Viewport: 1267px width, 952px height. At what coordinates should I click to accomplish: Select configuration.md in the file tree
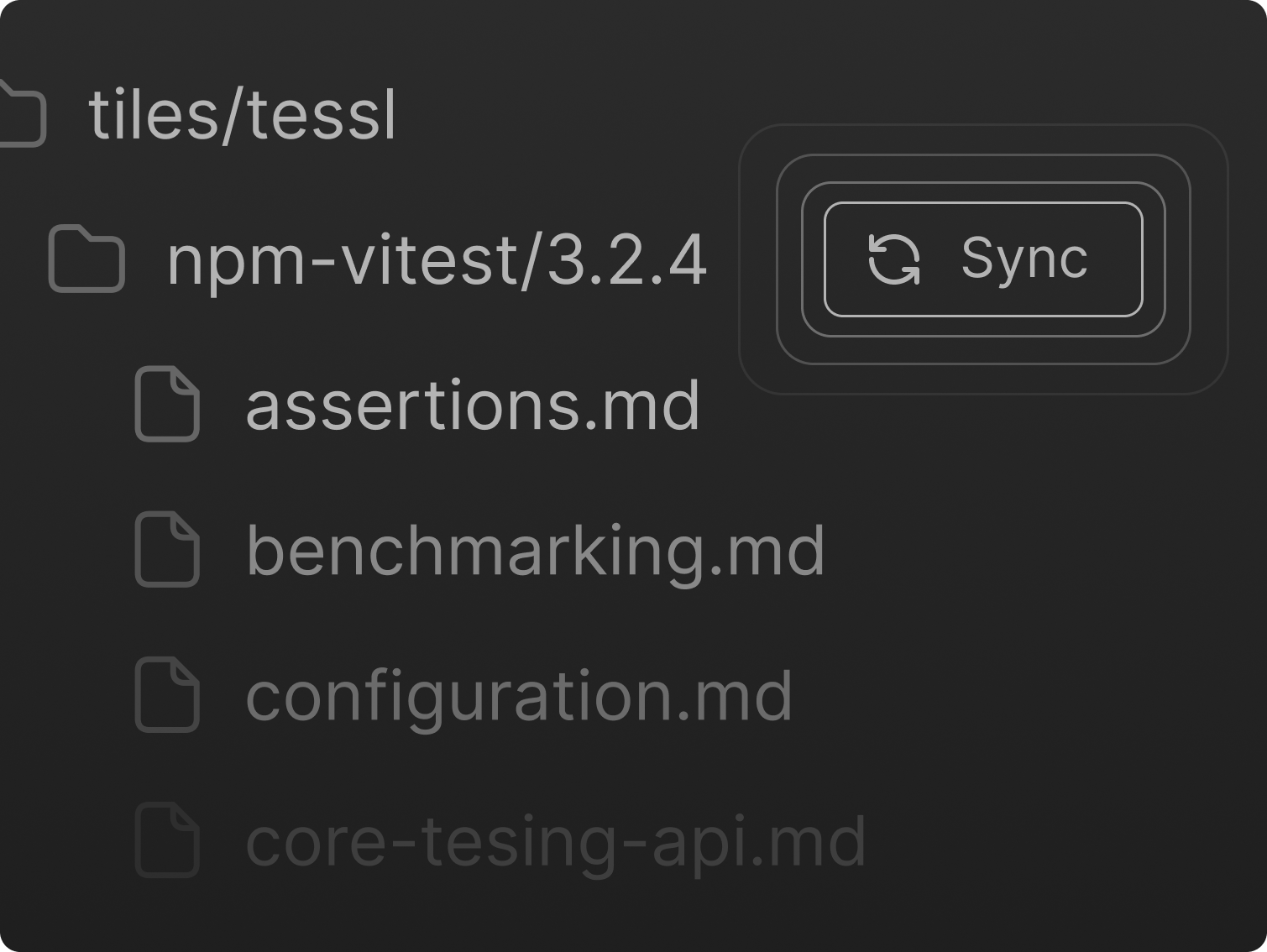[x=516, y=695]
